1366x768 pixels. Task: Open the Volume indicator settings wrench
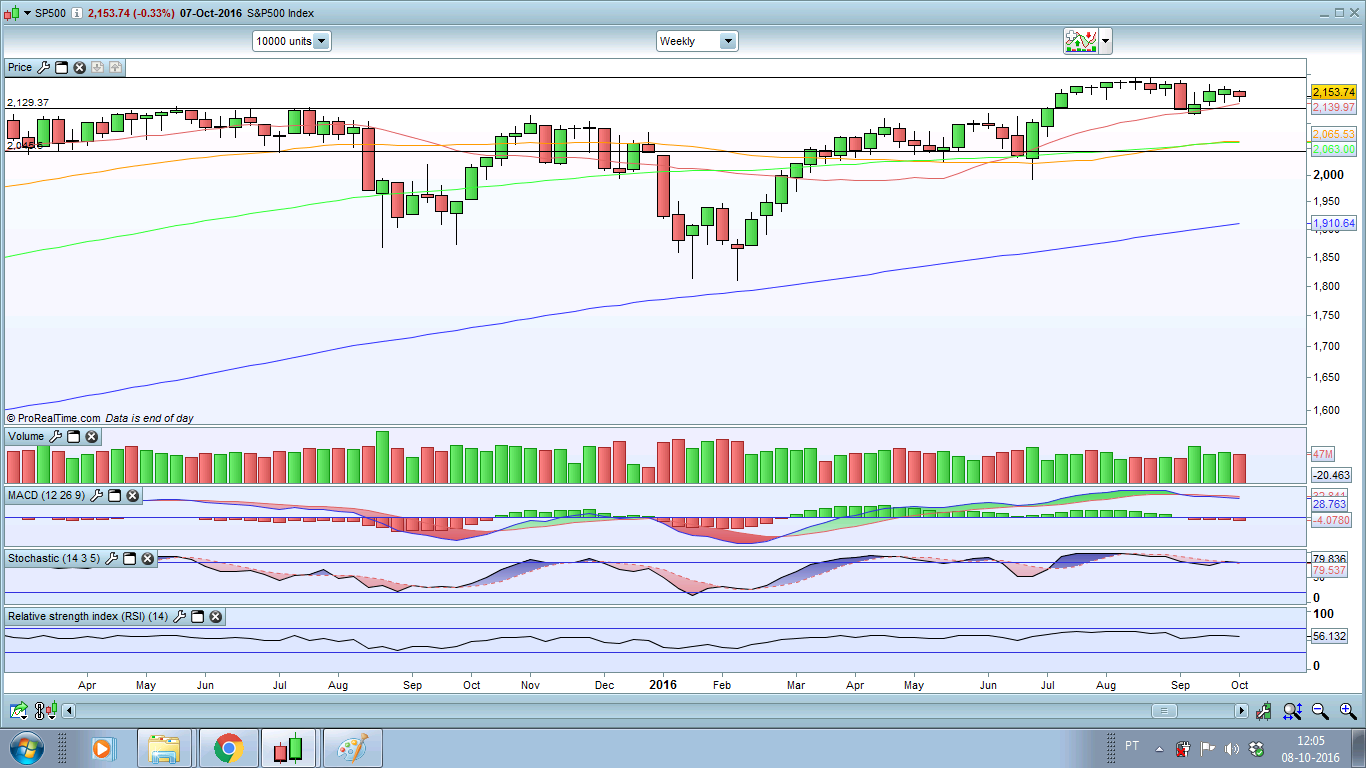point(55,436)
